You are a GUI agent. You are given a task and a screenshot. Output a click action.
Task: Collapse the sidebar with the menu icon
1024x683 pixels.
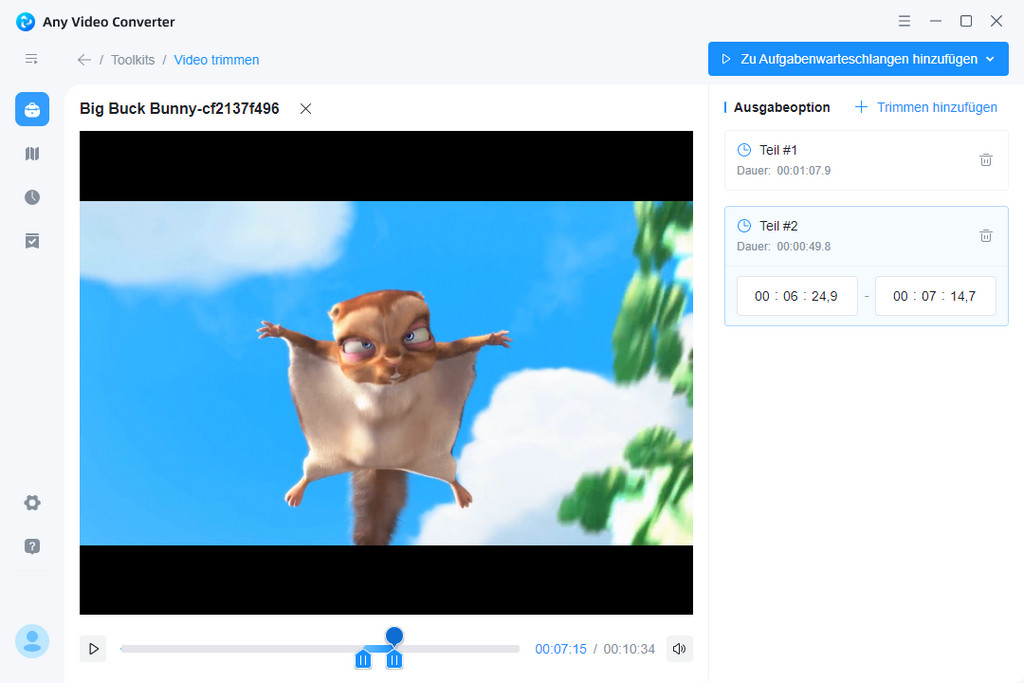tap(31, 59)
